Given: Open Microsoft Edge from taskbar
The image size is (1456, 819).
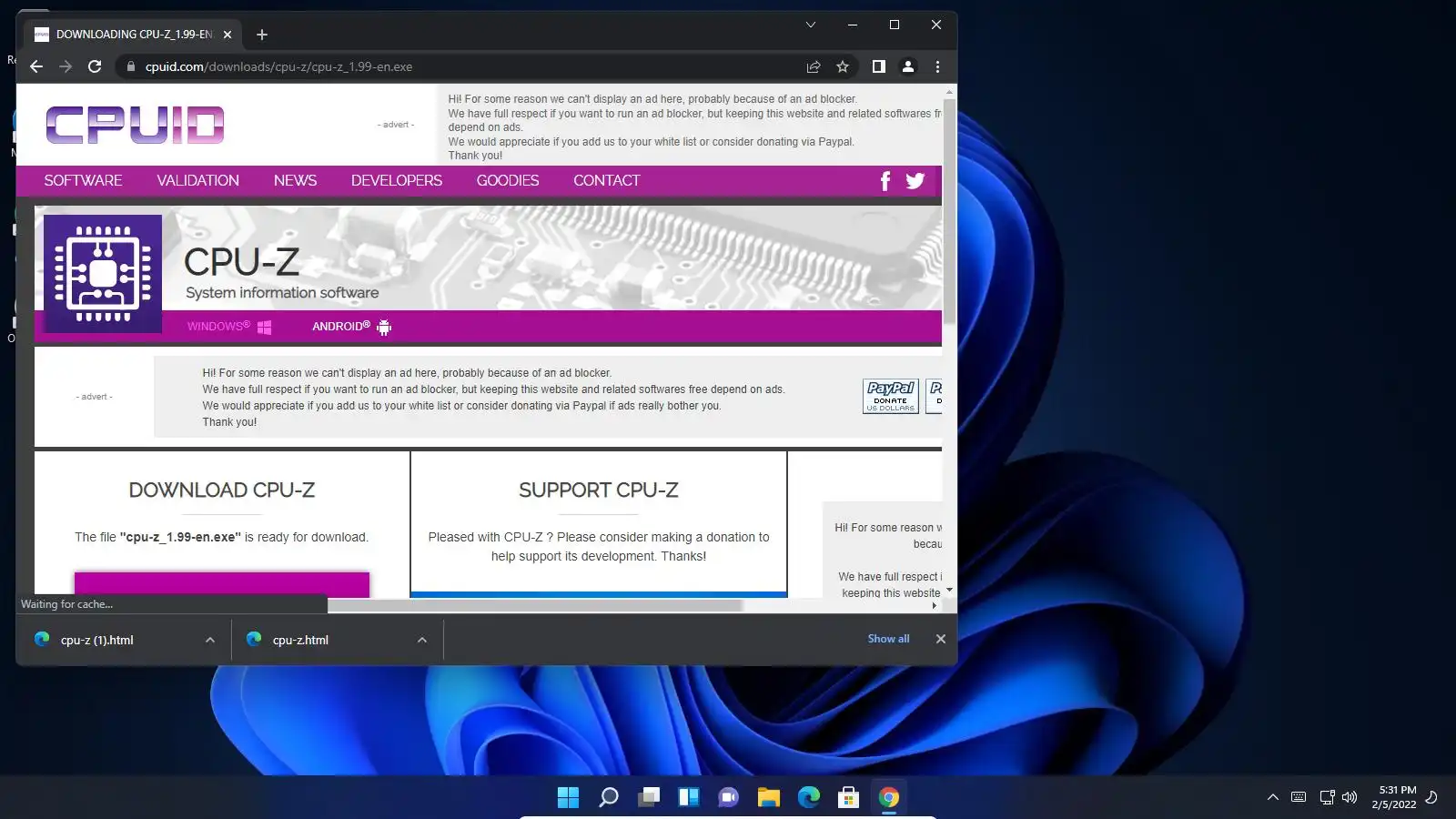Looking at the screenshot, I should tap(809, 798).
